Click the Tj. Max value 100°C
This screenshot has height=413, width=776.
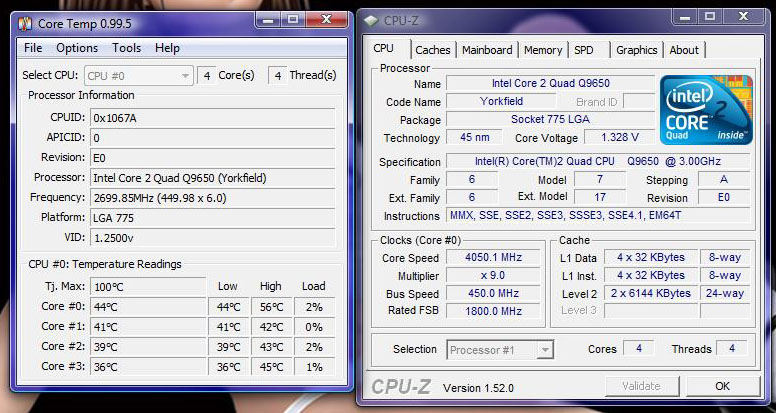tap(148, 286)
